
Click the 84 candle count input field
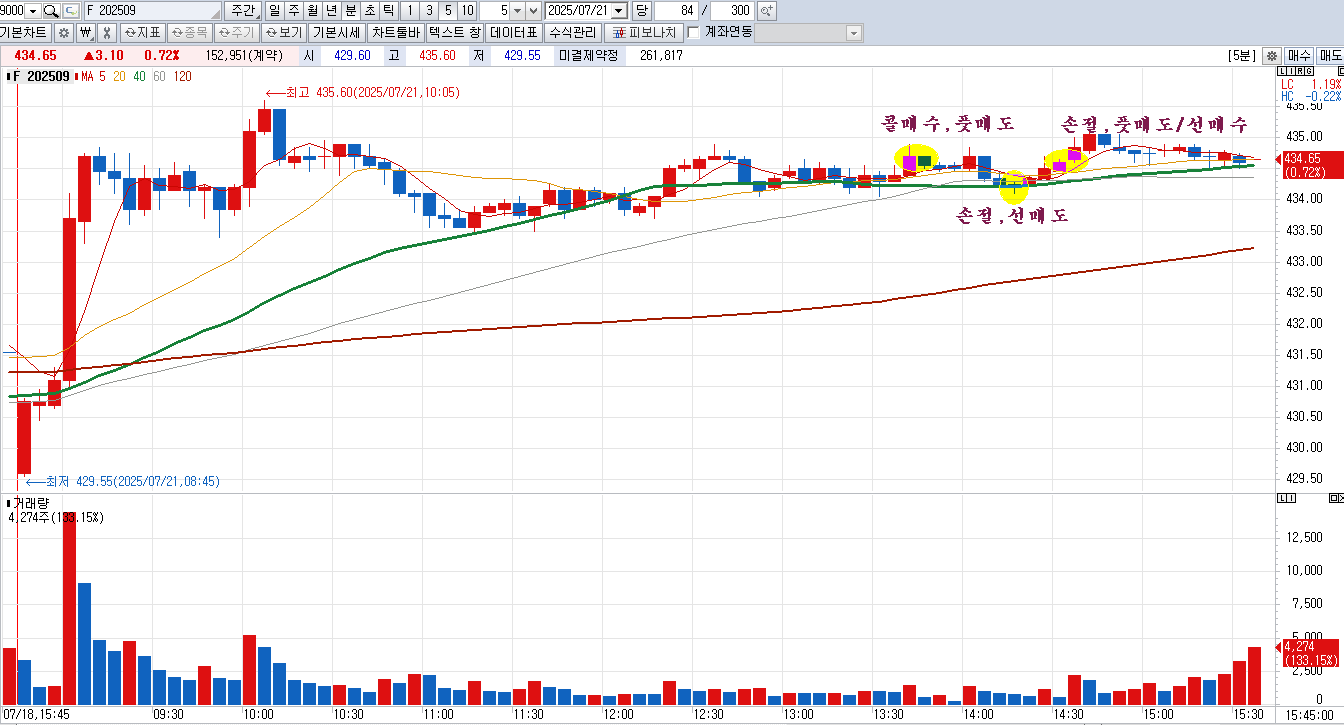(674, 11)
